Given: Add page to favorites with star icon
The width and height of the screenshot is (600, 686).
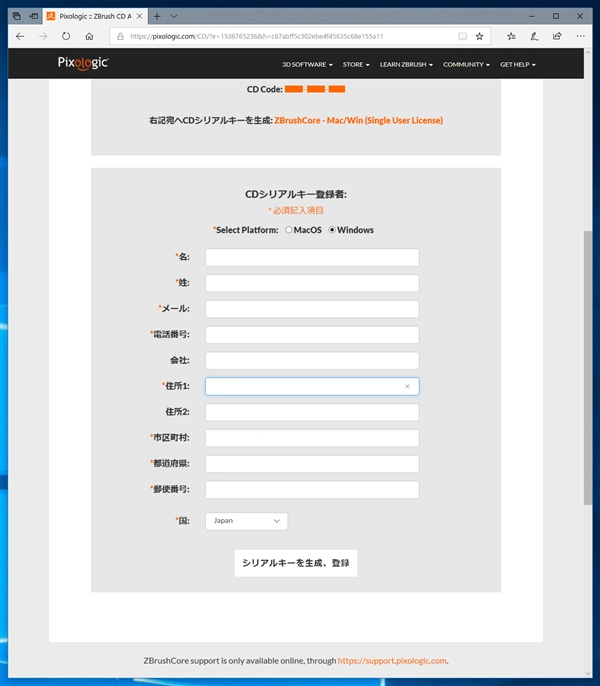Looking at the screenshot, I should [x=480, y=36].
